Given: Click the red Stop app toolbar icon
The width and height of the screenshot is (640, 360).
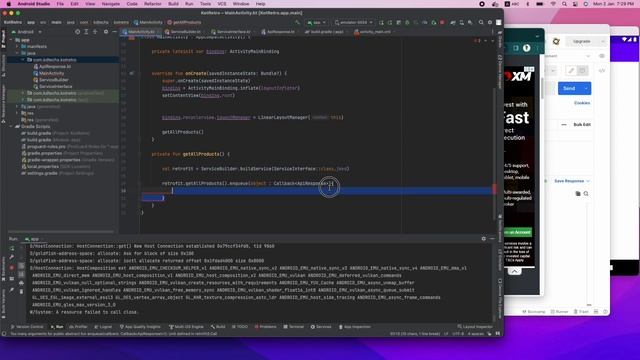Looking at the screenshot, I should [442, 22].
